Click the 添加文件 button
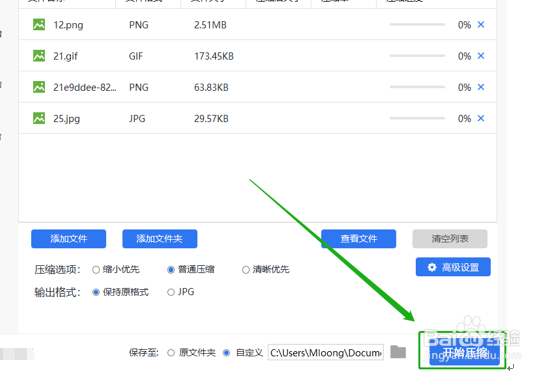 coord(68,239)
